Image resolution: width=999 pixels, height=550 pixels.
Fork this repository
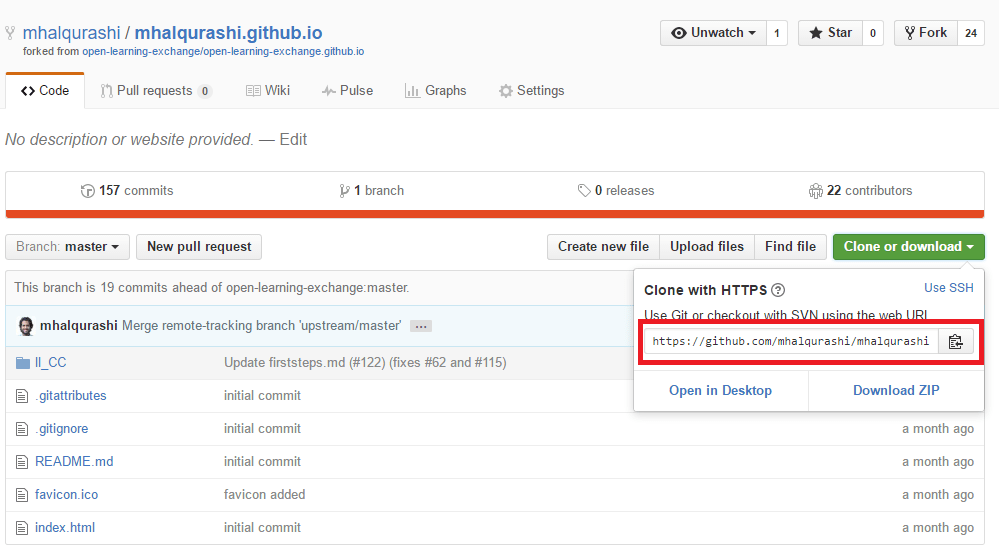click(926, 33)
